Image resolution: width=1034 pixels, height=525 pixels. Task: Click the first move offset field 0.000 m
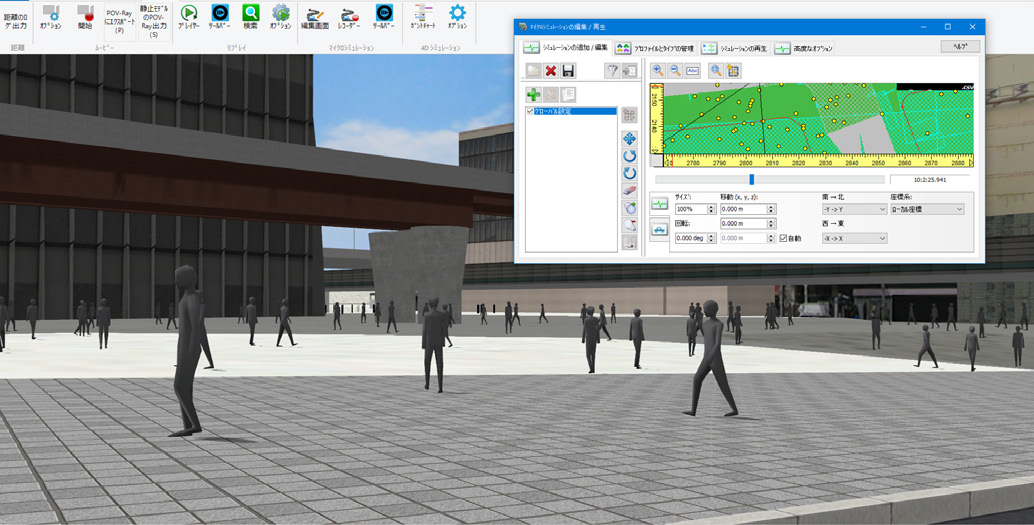(x=743, y=209)
